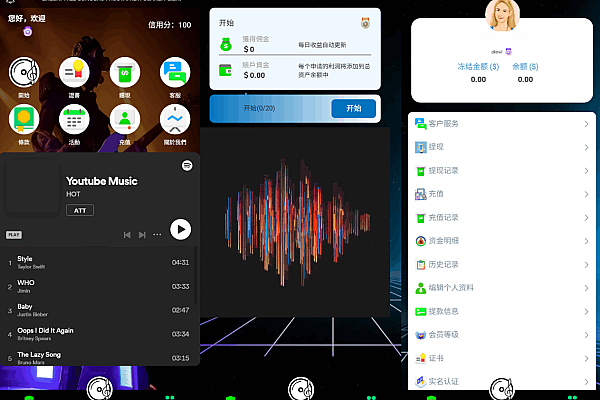
Task: Tap bottom disc icon on the profile screen
Action: point(502,389)
